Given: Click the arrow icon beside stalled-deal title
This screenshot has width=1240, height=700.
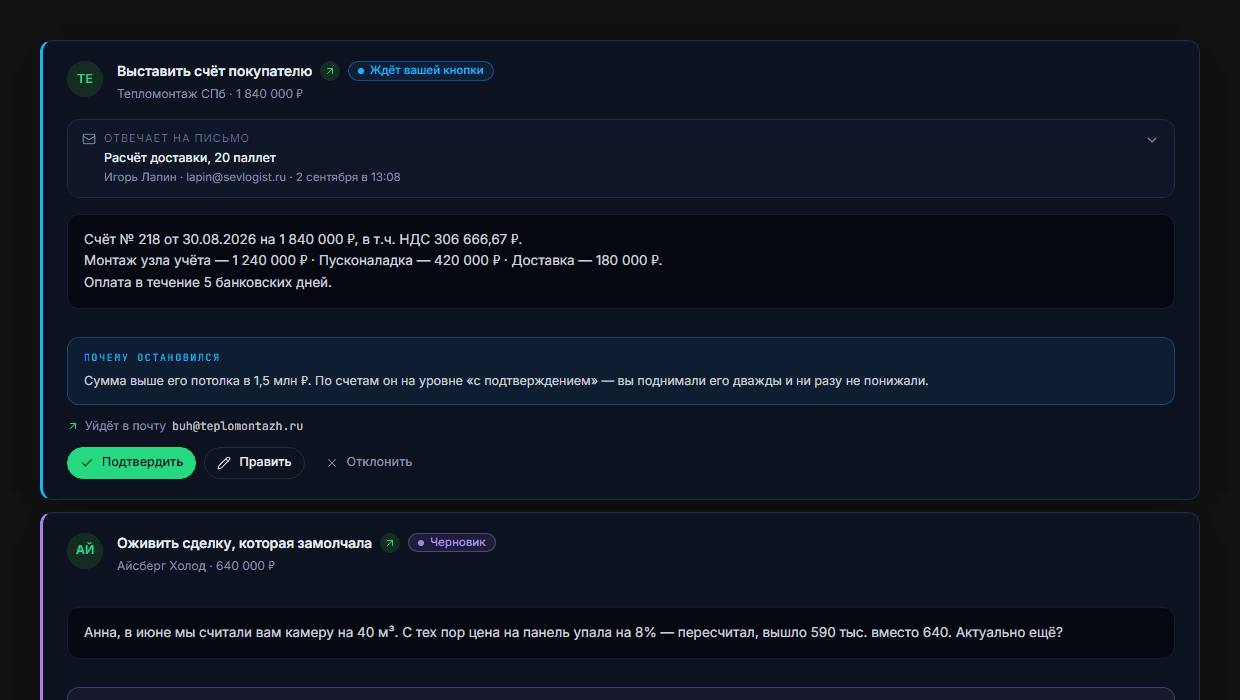Looking at the screenshot, I should pyautogui.click(x=390, y=543).
